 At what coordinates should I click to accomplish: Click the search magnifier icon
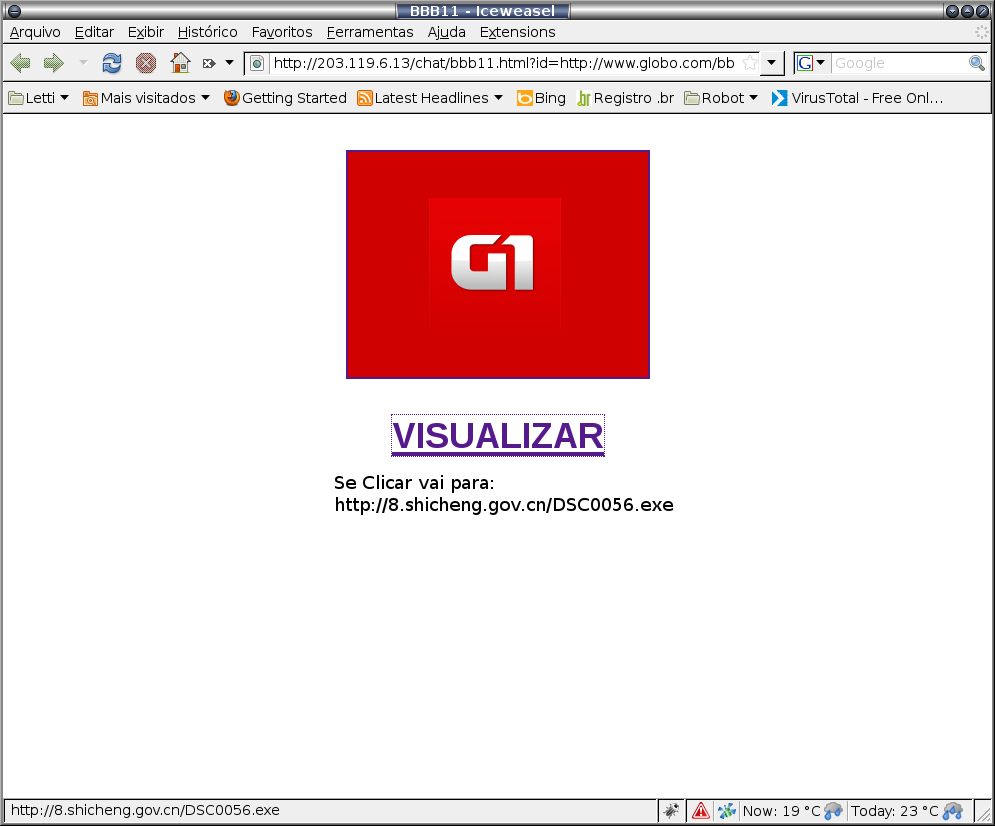point(977,63)
